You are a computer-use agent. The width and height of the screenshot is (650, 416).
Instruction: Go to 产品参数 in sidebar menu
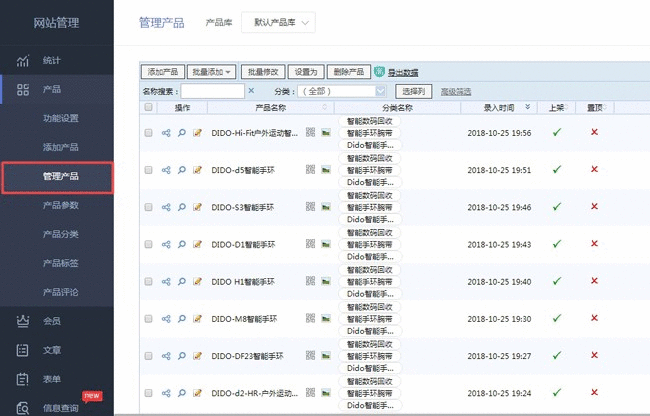pos(60,205)
